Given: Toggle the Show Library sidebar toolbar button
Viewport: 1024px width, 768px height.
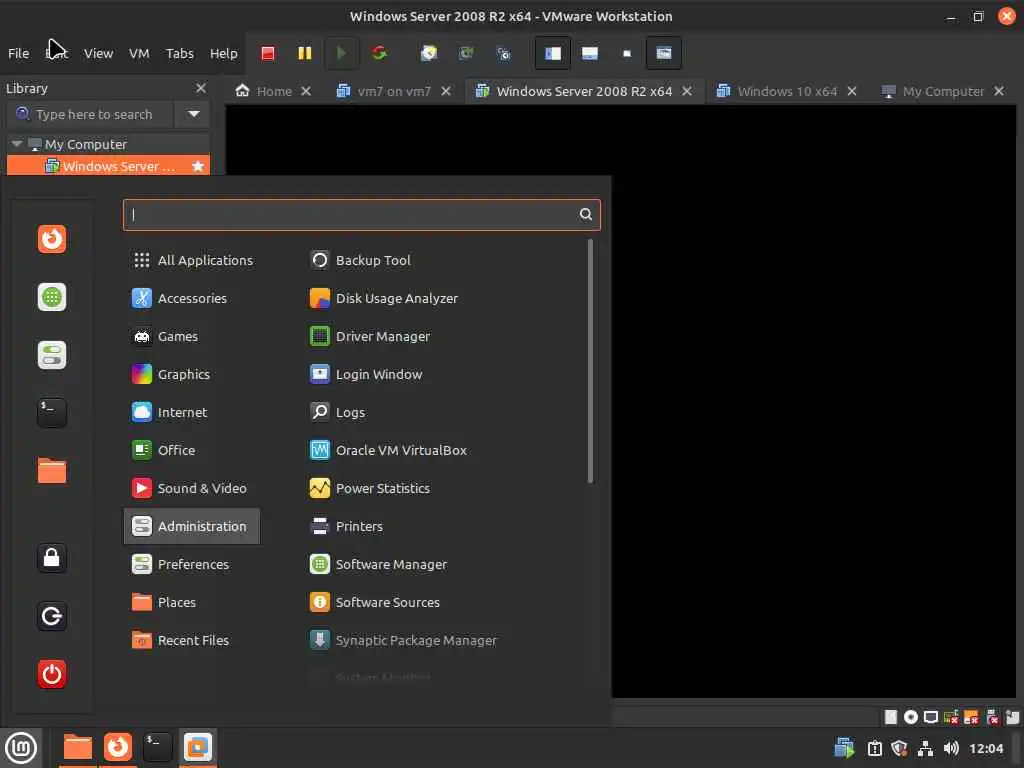Looking at the screenshot, I should click(x=552, y=53).
